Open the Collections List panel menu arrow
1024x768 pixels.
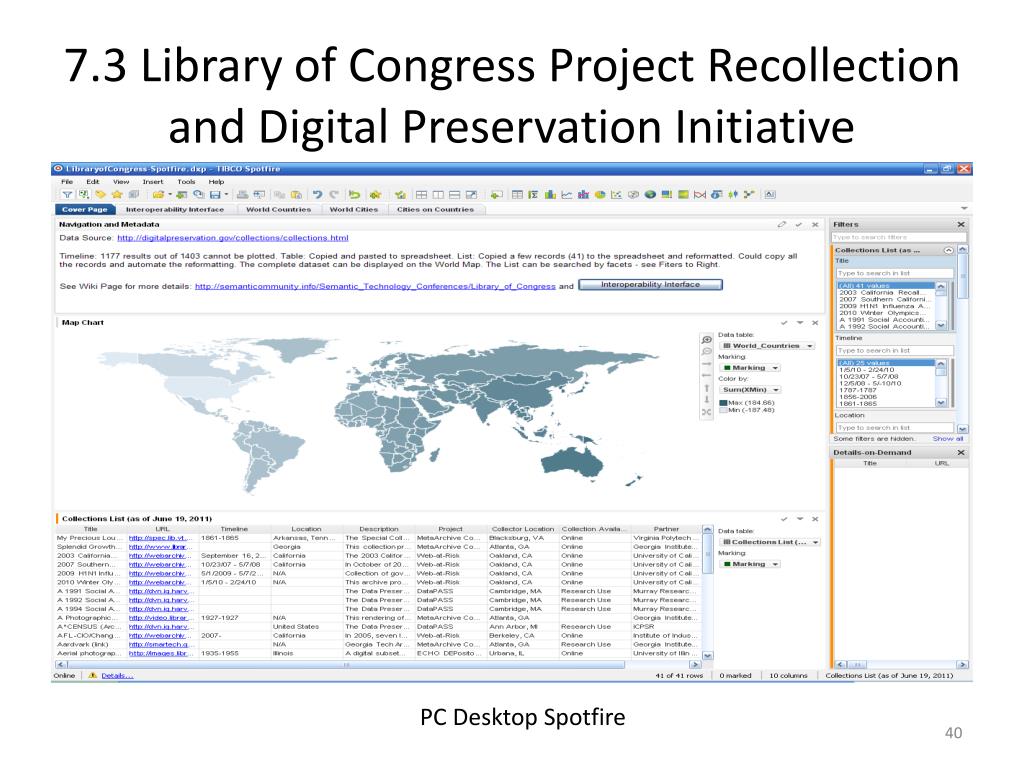click(800, 519)
